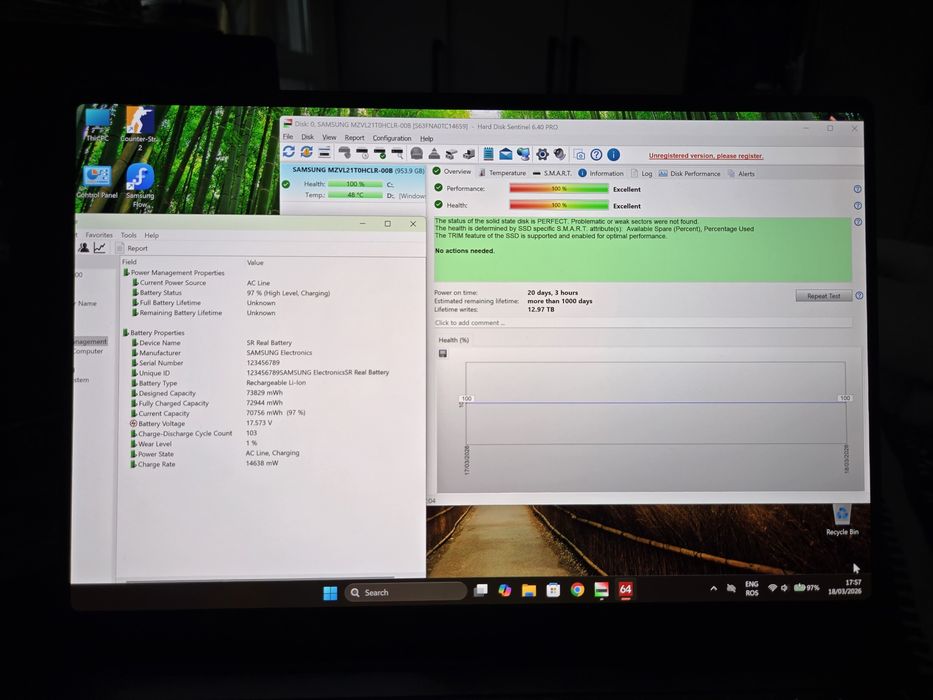Click the envelope send-report icon in Sentinel toolbar
933x700 pixels.
(506, 154)
